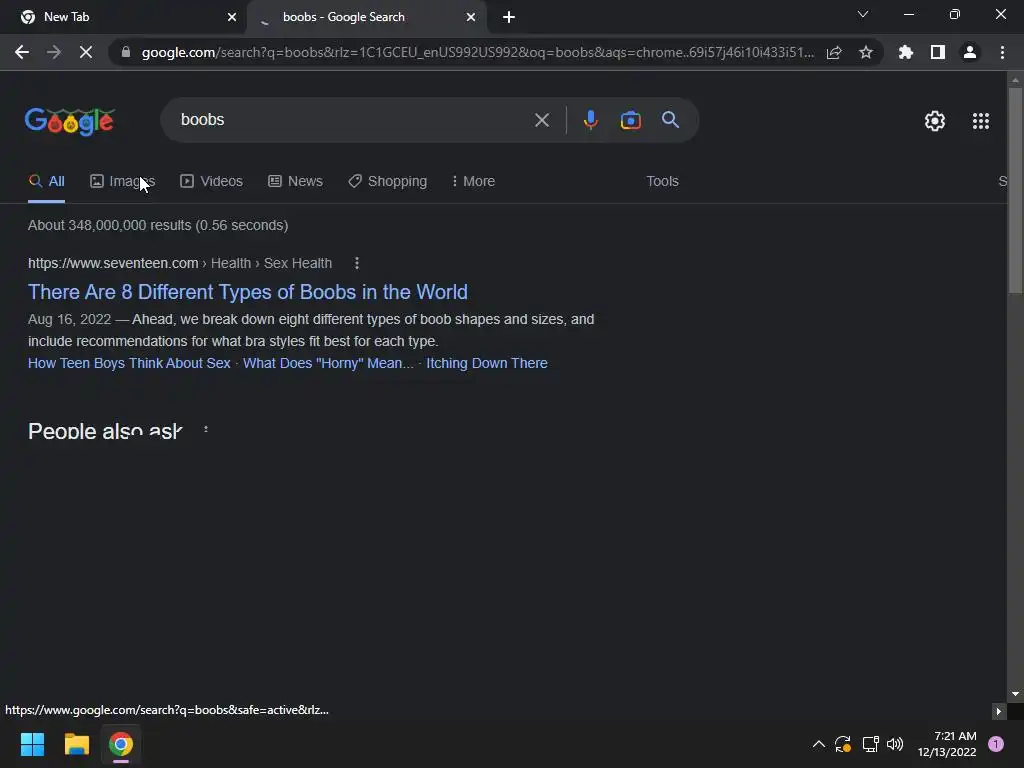
Task: Open the Windows Start menu
Action: pyautogui.click(x=32, y=744)
